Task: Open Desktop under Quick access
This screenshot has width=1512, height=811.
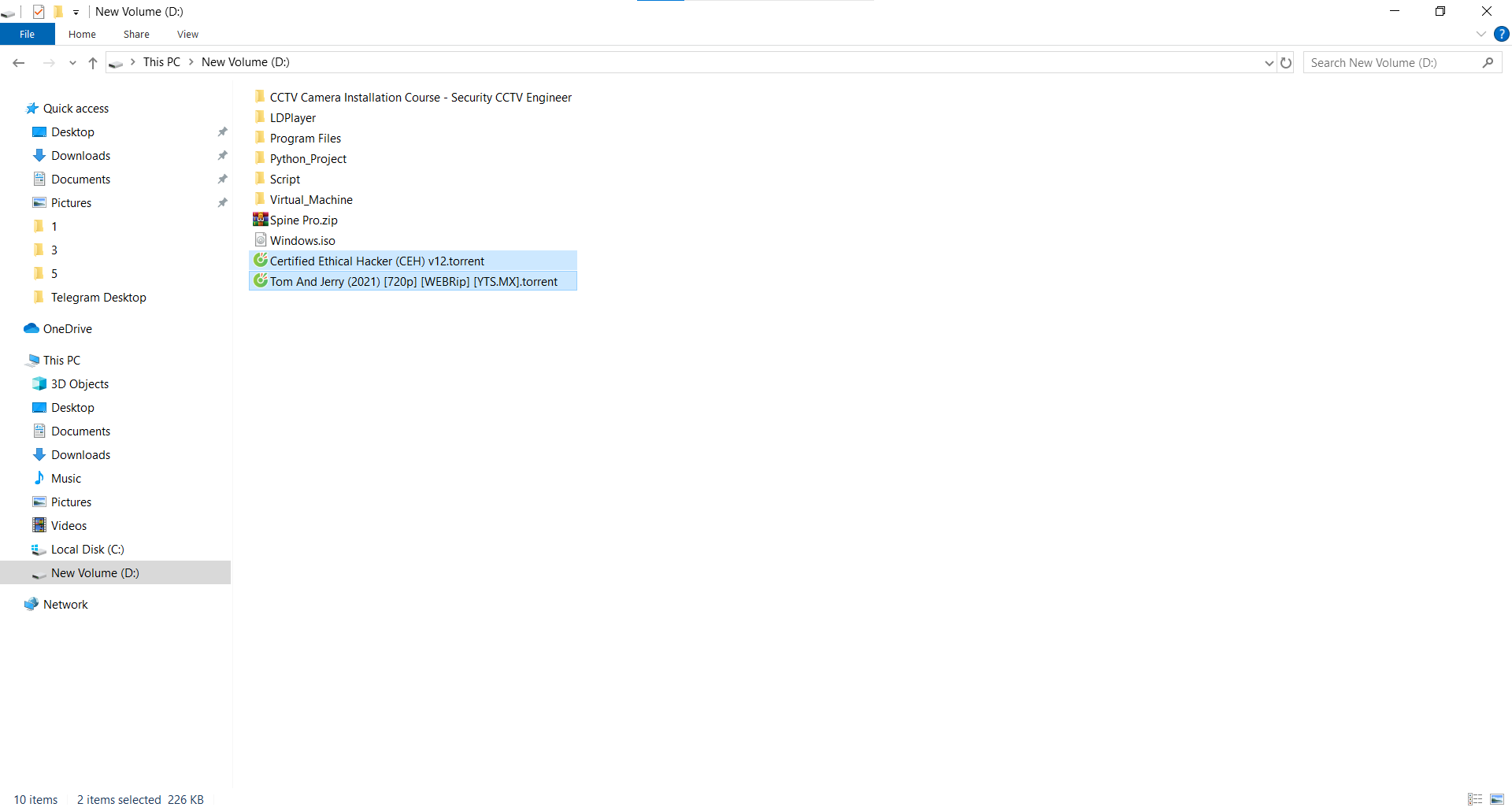Action: click(72, 132)
